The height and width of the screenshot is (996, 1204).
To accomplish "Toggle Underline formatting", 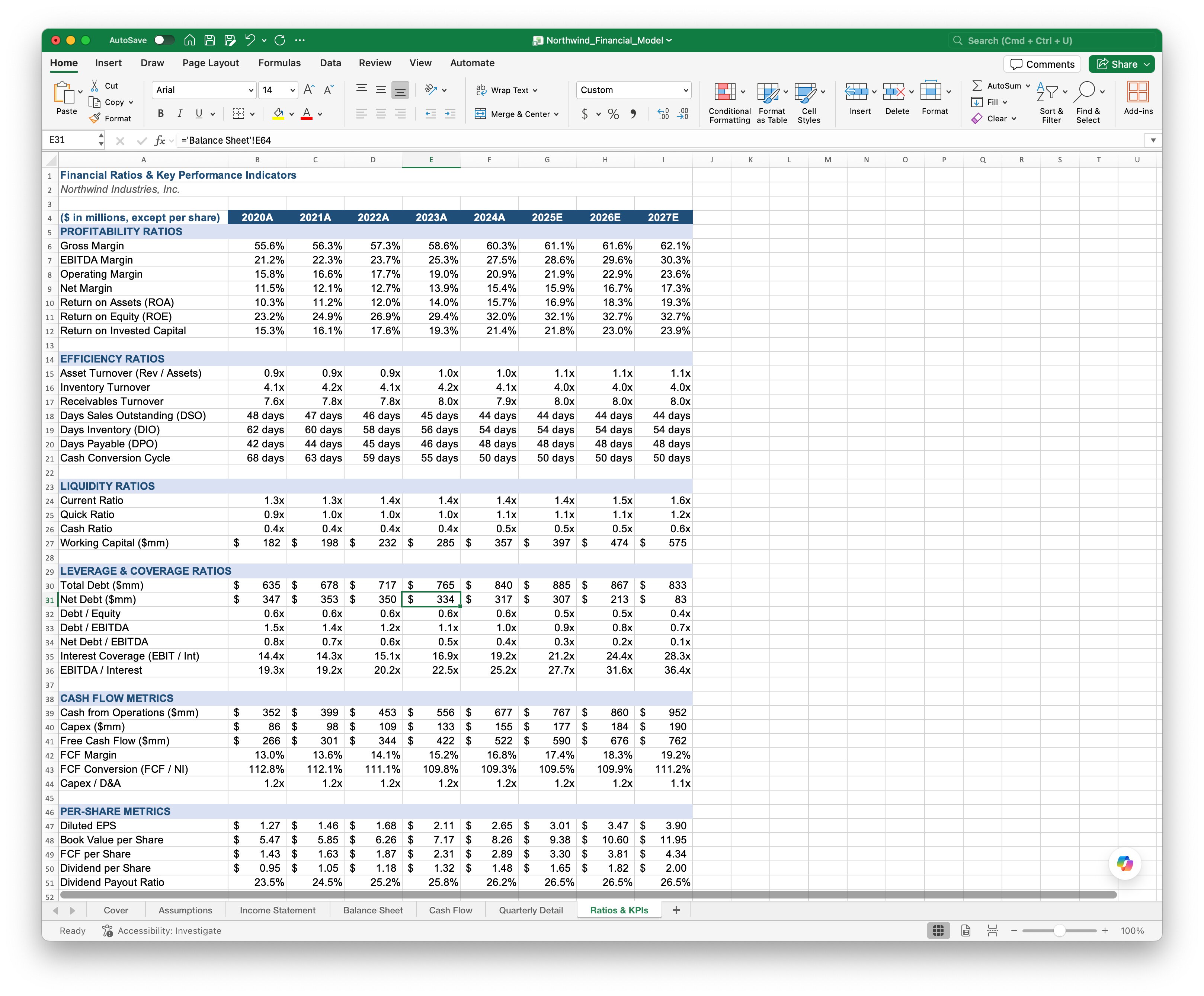I will (x=199, y=114).
